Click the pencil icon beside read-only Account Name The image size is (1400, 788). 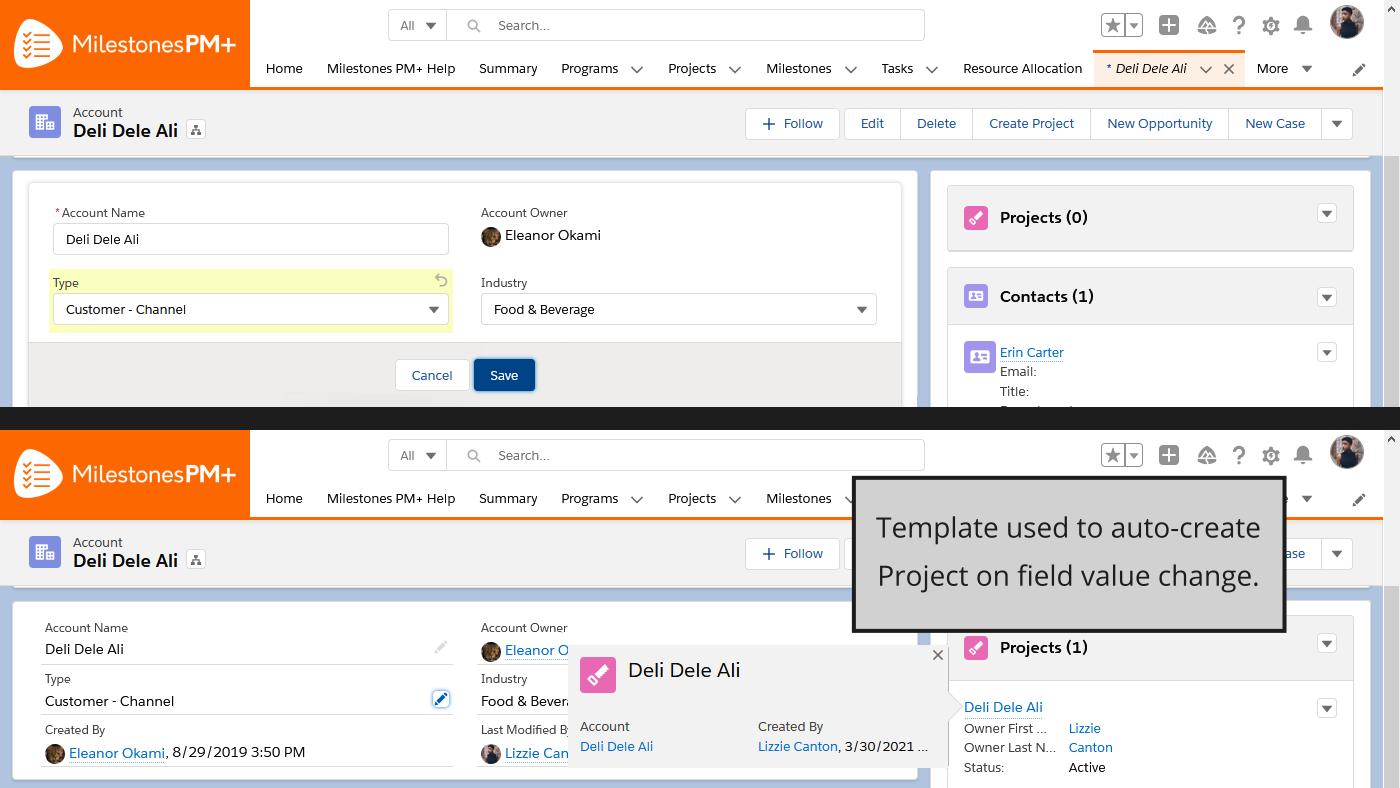pos(441,647)
